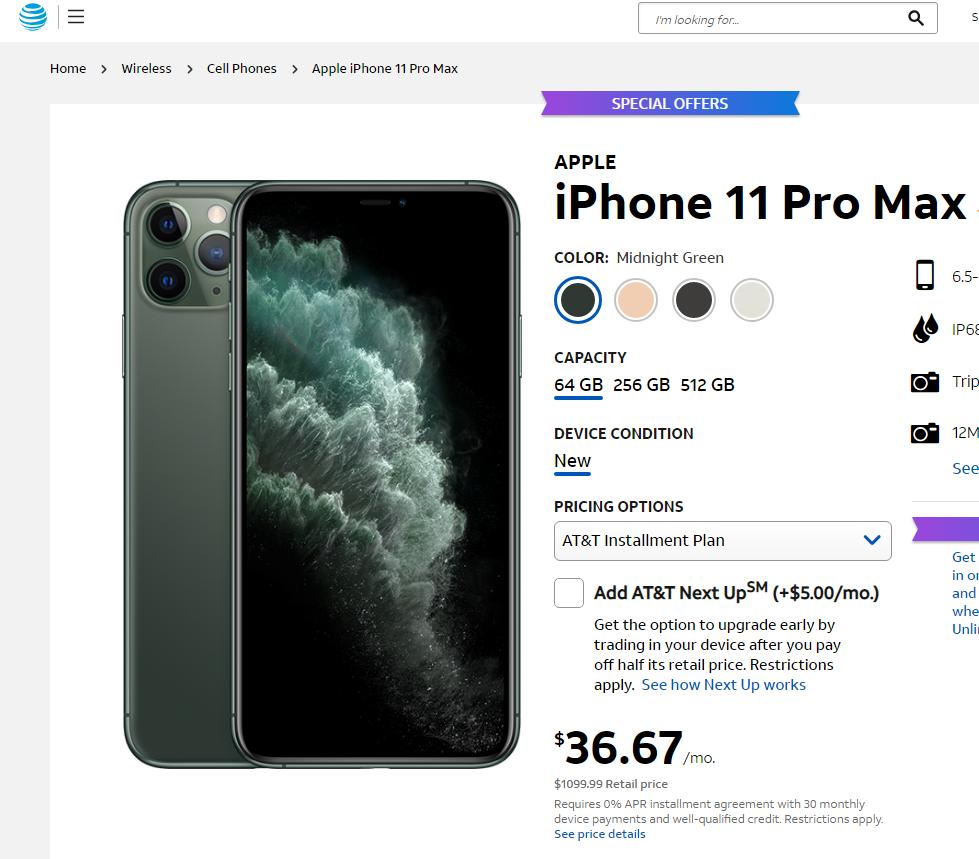Click the search magnifying glass icon

915,18
